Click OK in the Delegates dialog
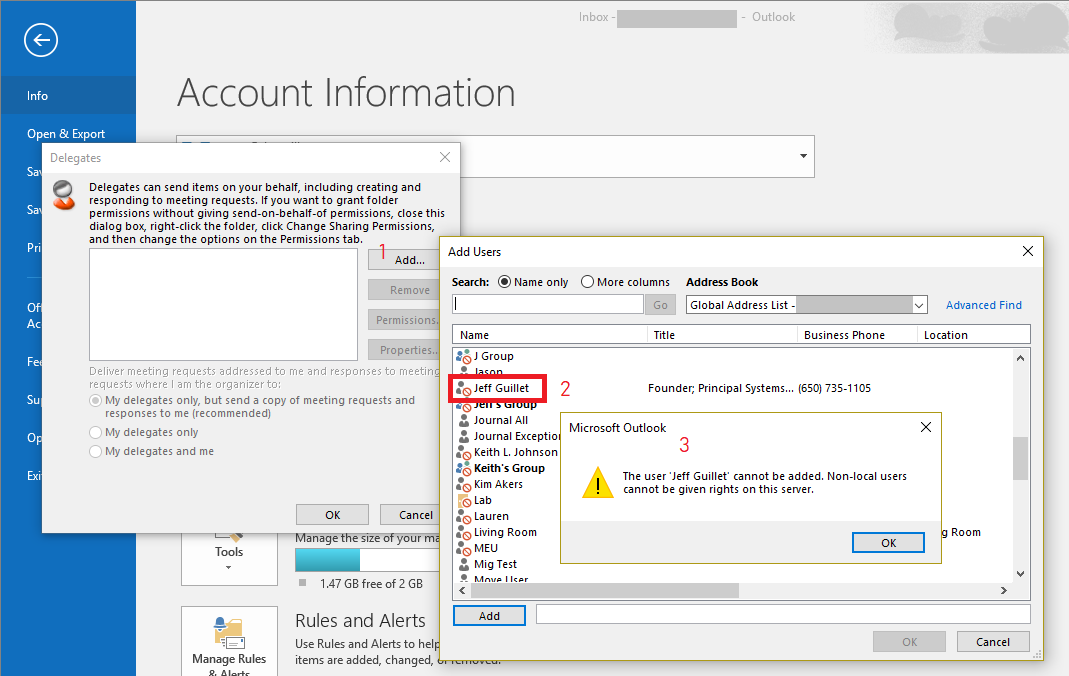 pyautogui.click(x=333, y=515)
